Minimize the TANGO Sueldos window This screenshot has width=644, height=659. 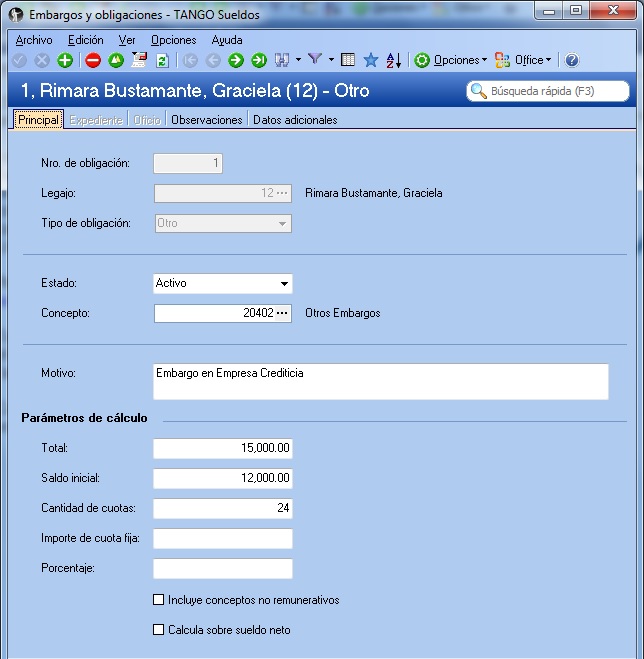pyautogui.click(x=549, y=11)
